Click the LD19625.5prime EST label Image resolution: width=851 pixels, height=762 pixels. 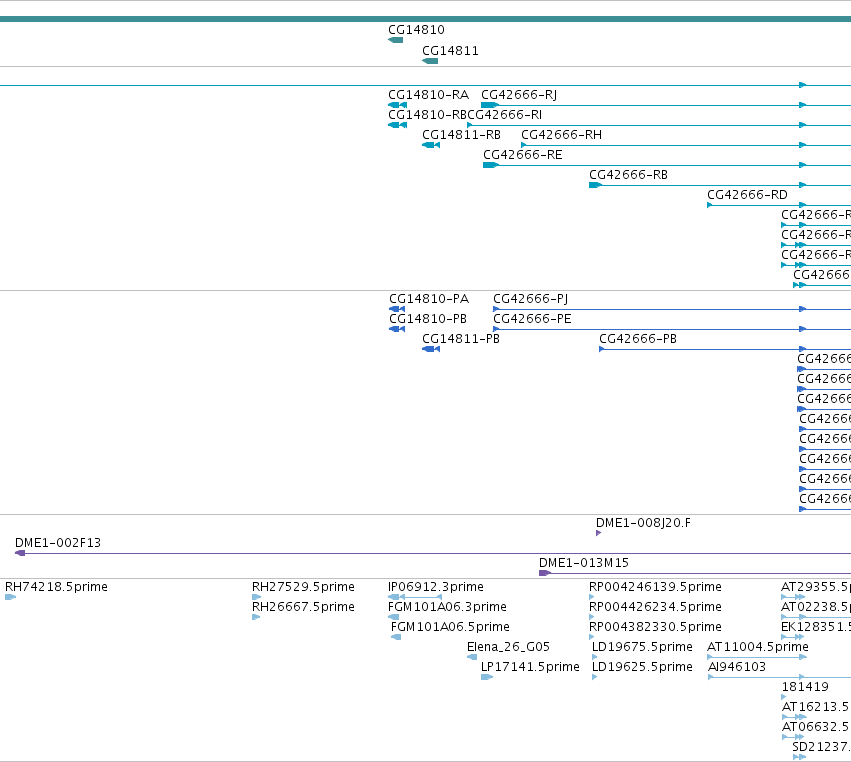[x=642, y=668]
